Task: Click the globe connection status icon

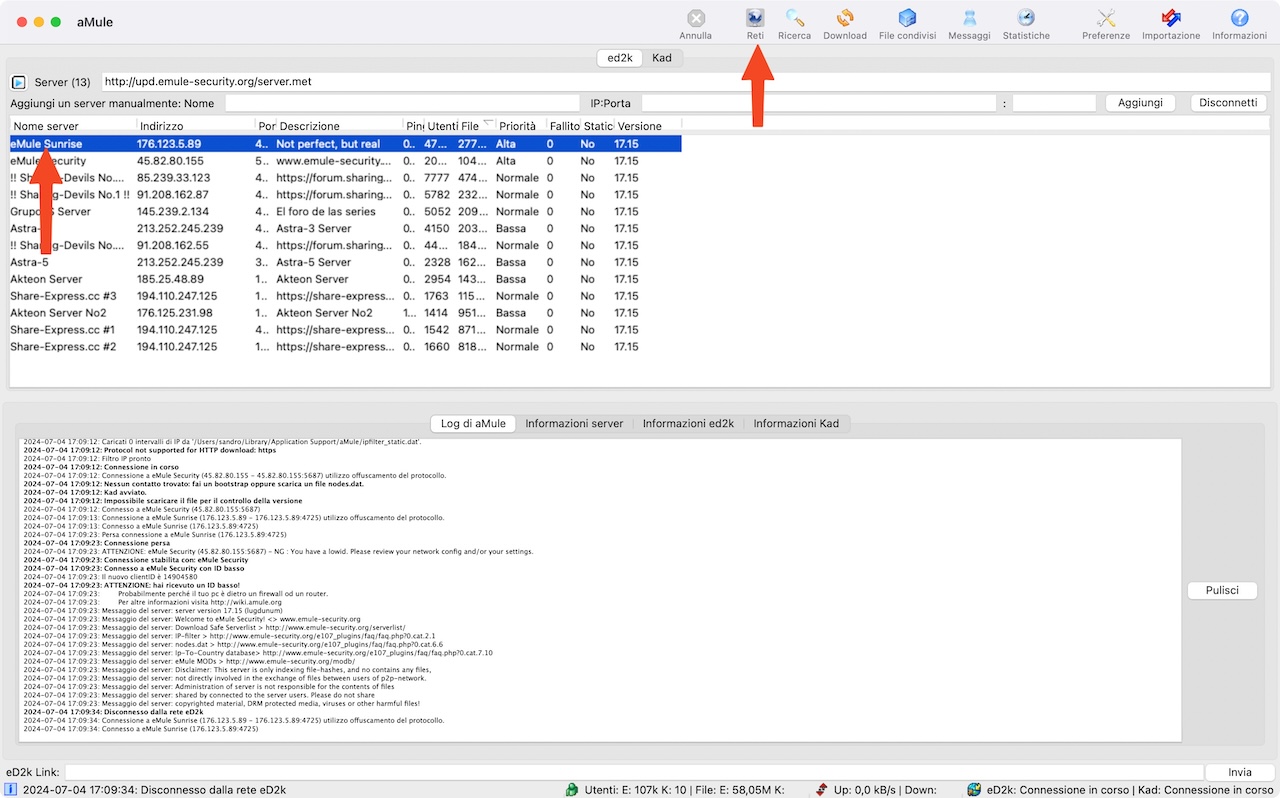Action: tap(974, 789)
